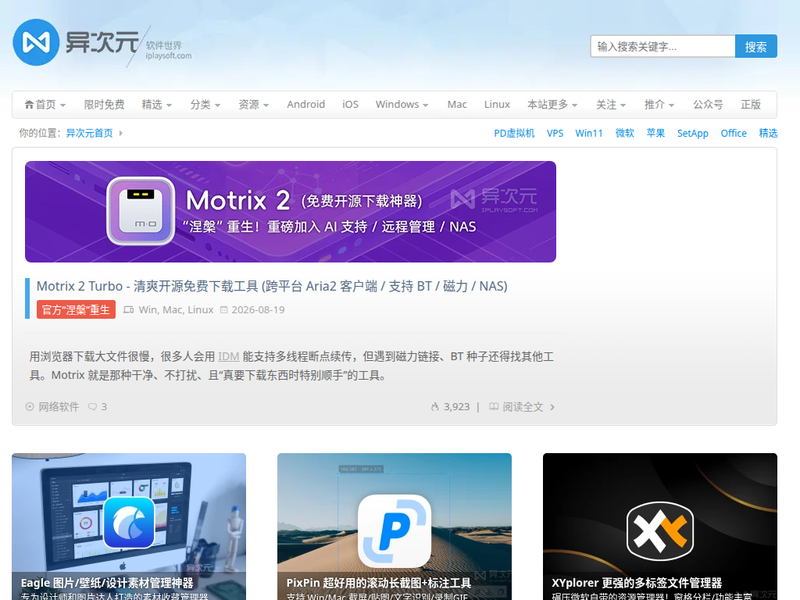Click the 3,923 view count

click(x=457, y=407)
